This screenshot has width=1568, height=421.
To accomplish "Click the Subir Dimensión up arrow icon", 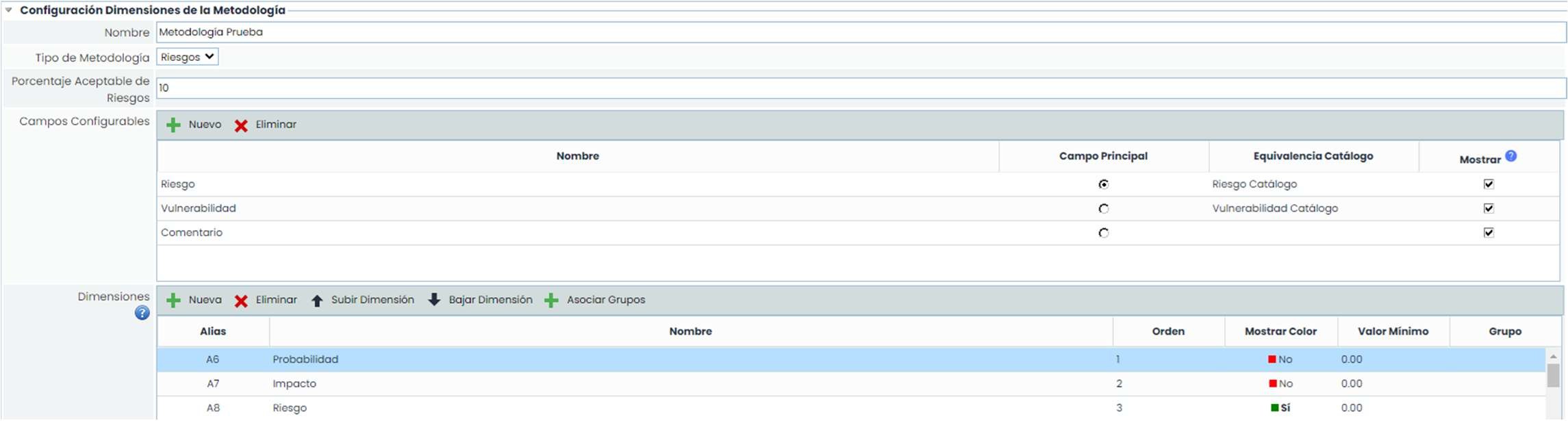I will point(317,301).
